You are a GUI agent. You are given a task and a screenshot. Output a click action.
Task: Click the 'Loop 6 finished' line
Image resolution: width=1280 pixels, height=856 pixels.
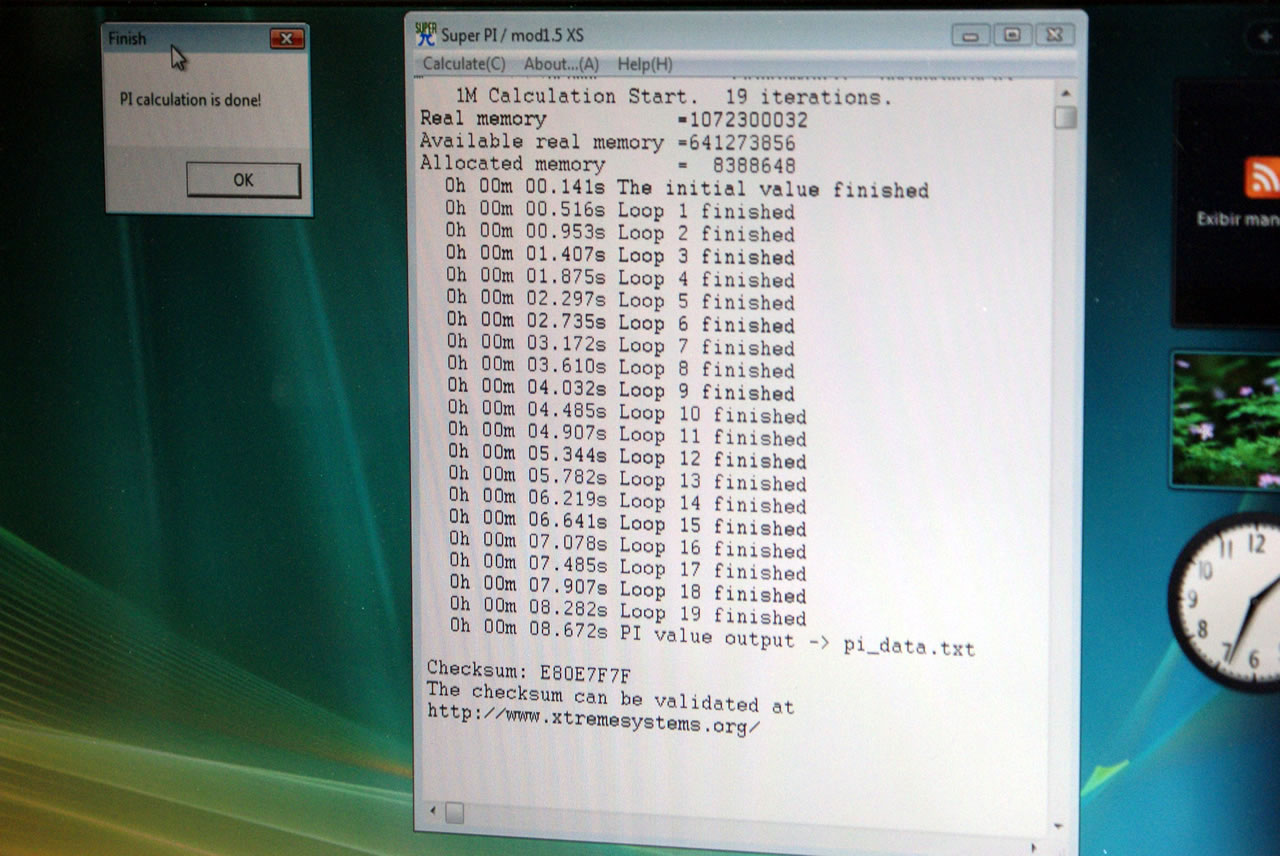click(620, 324)
